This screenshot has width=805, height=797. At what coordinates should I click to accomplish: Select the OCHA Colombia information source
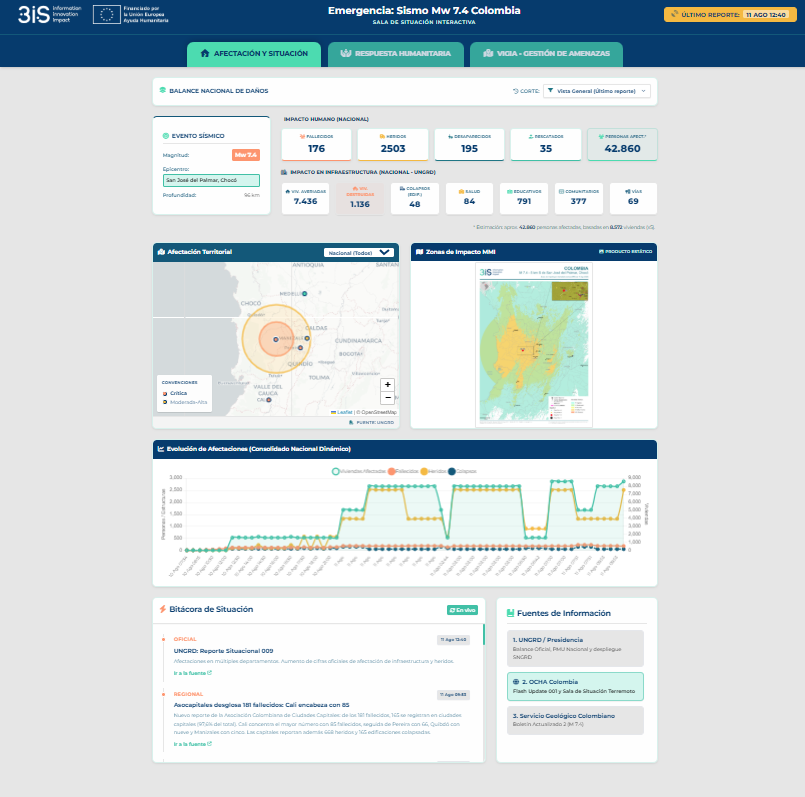click(x=575, y=686)
